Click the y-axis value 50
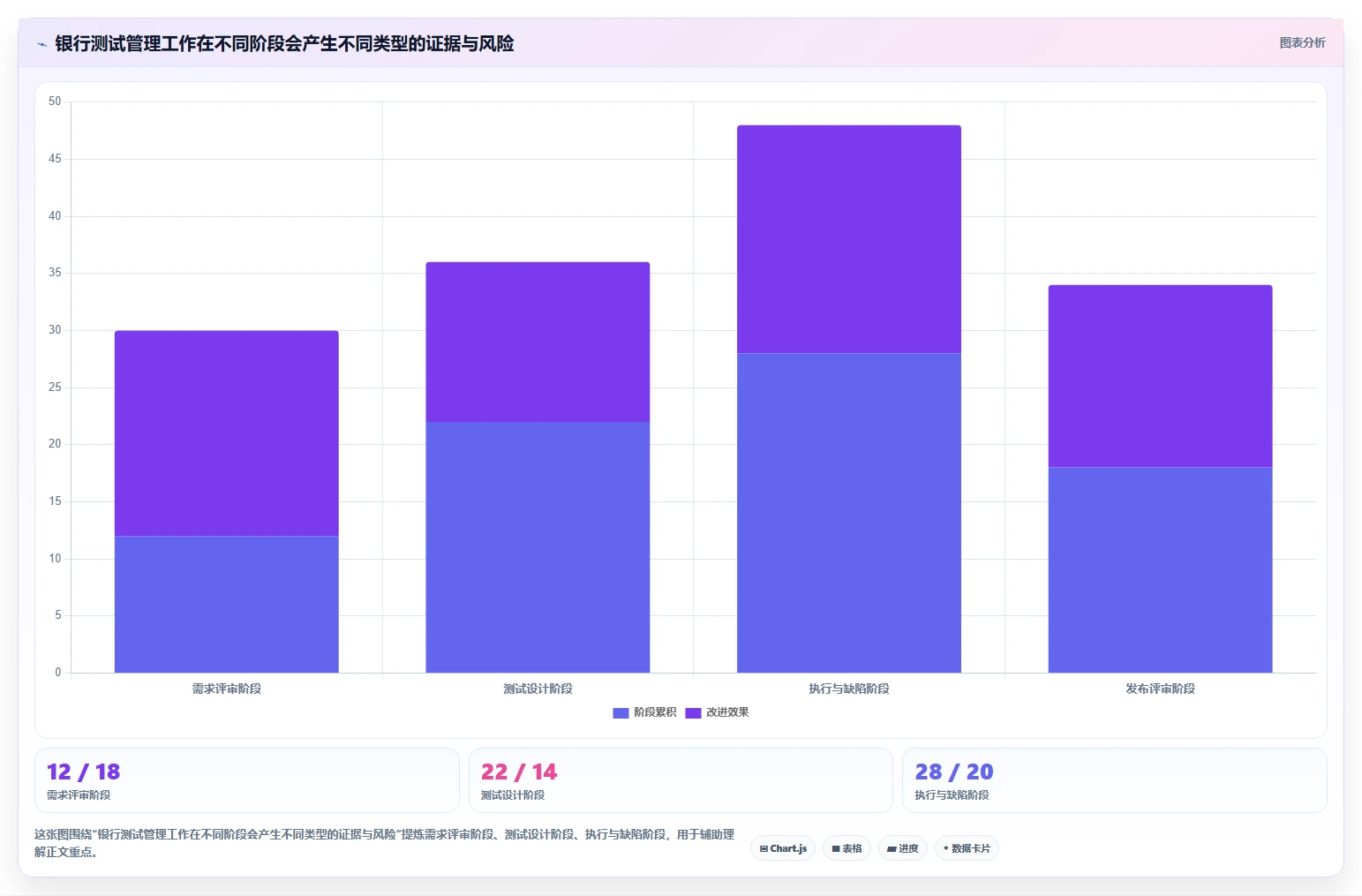This screenshot has height=896, width=1362. (55, 102)
